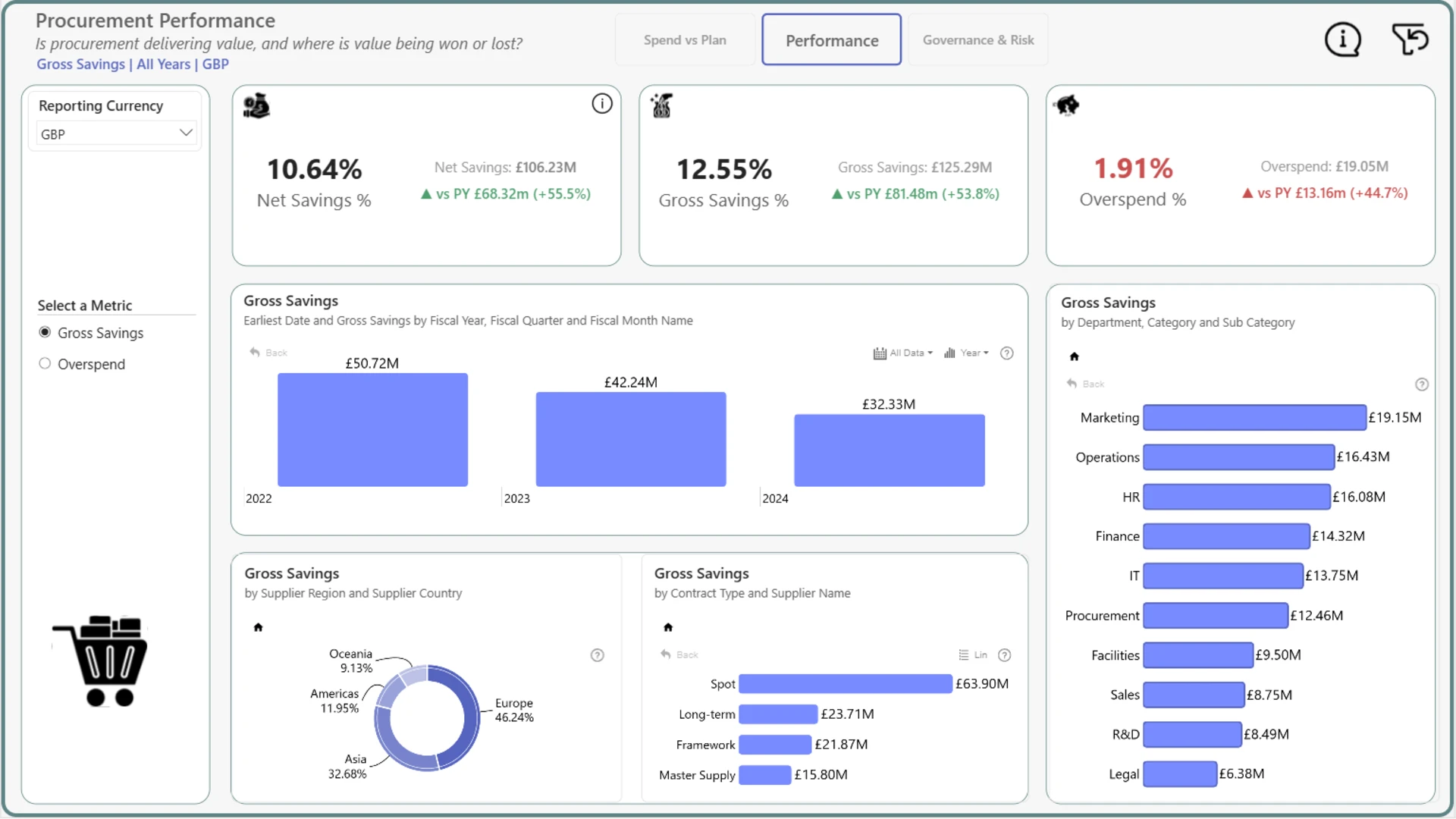Click home icon in Contract Type chart

[x=668, y=627]
